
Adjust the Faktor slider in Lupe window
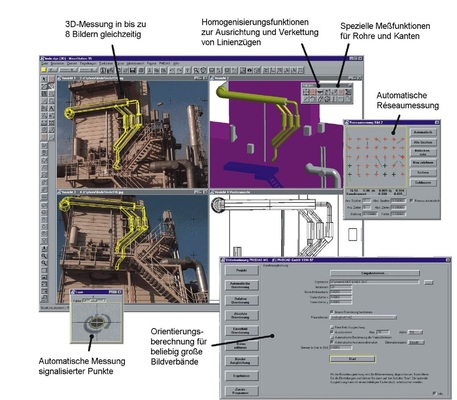[94, 300]
